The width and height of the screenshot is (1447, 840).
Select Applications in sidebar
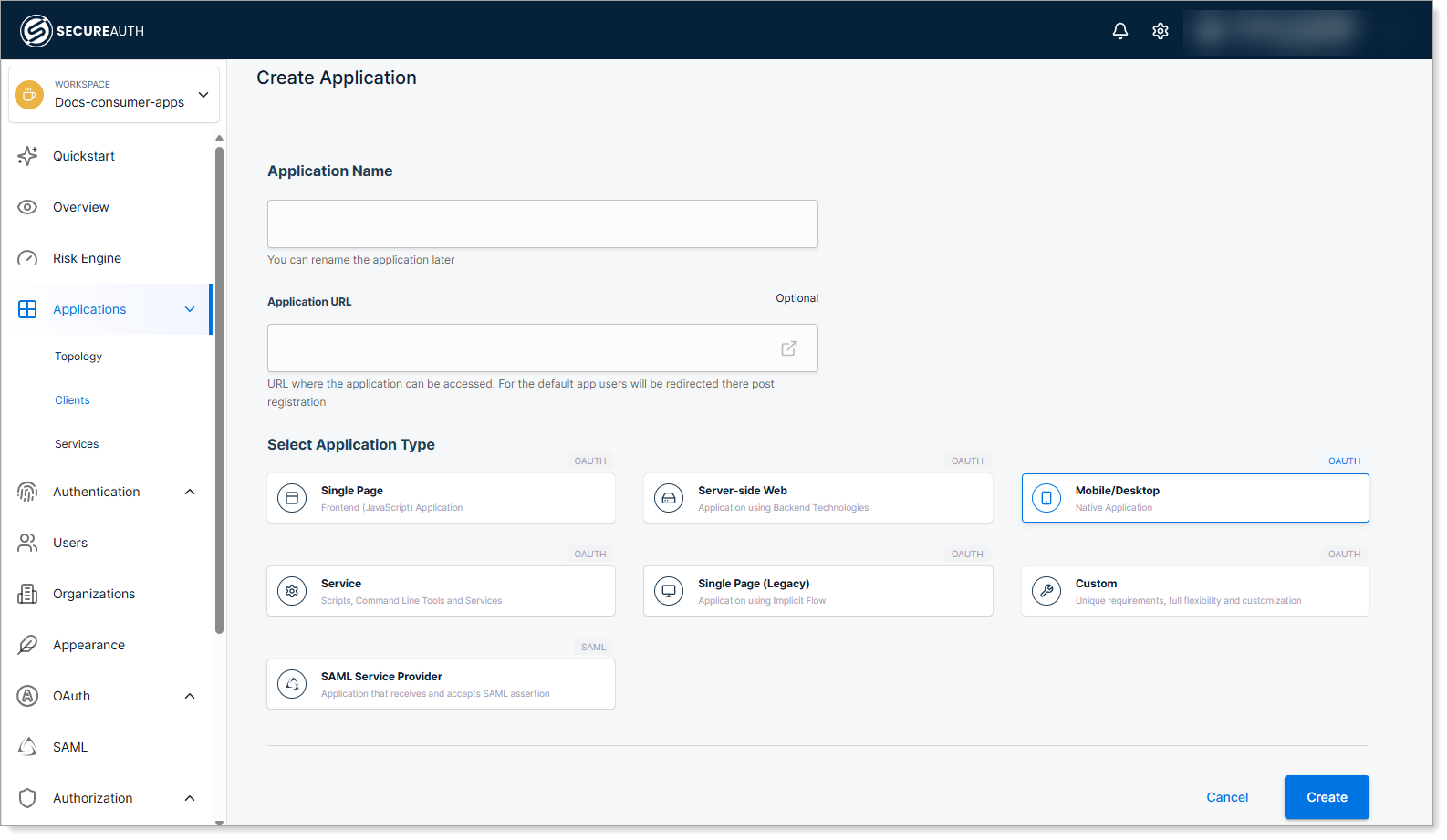coord(108,309)
